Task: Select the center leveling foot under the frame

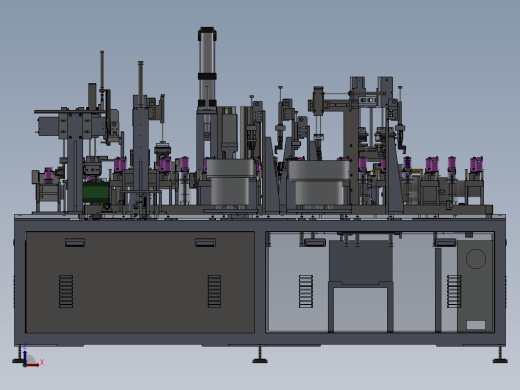Action: tap(260, 355)
